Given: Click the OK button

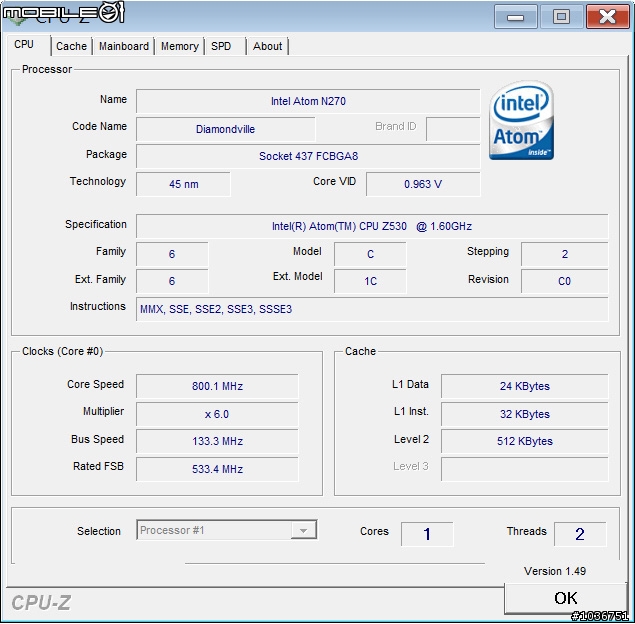Looking at the screenshot, I should pyautogui.click(x=565, y=598).
